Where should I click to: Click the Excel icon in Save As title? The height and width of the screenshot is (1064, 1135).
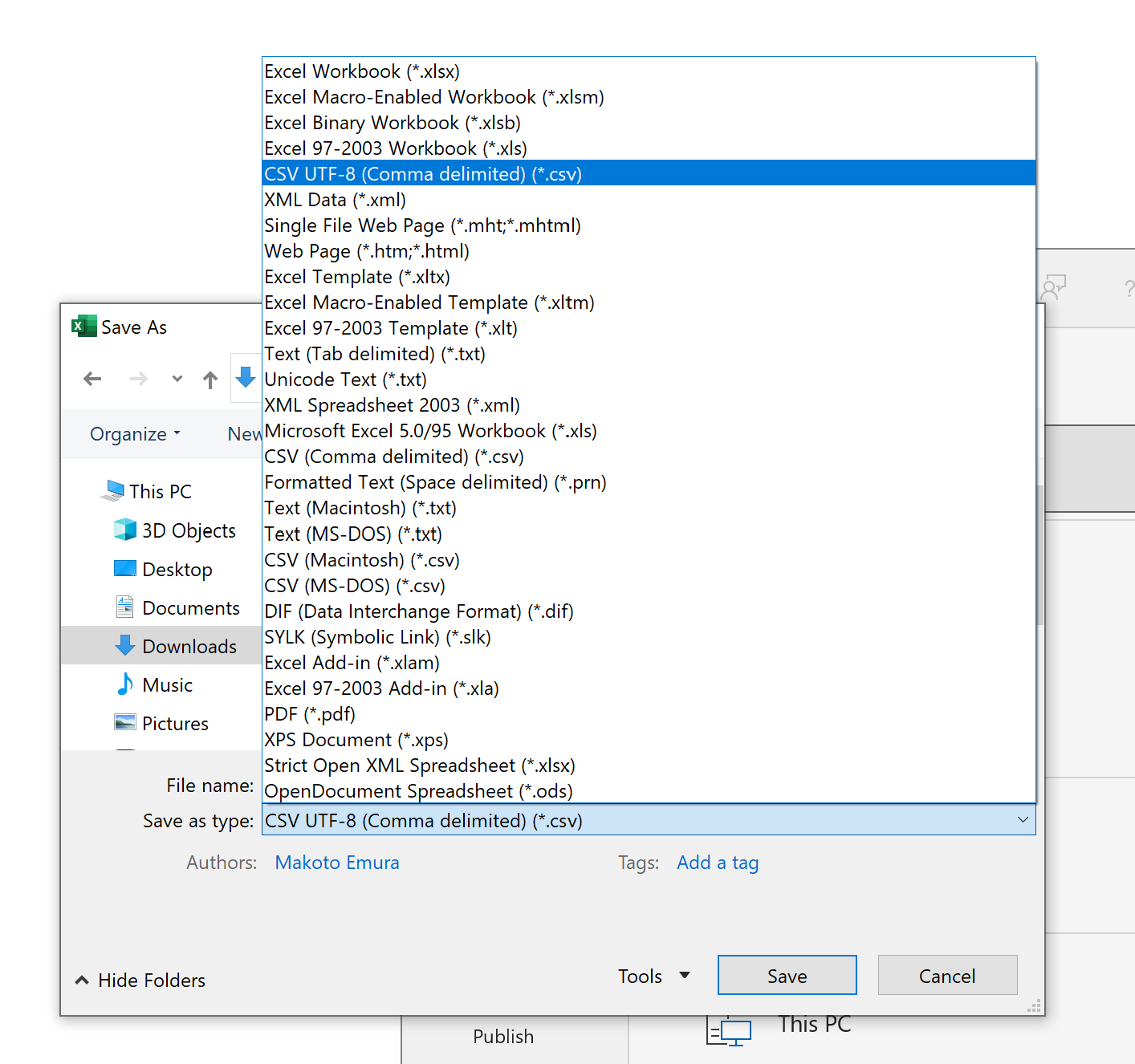83,326
